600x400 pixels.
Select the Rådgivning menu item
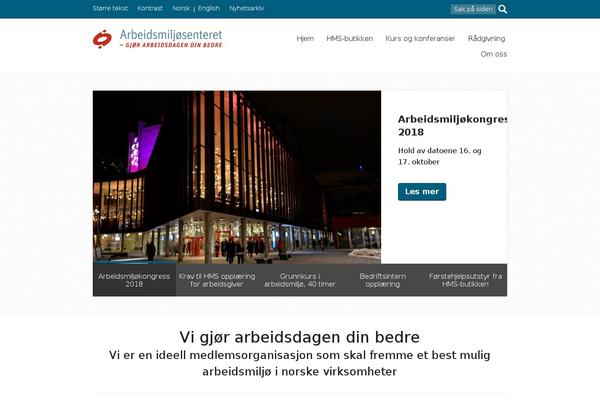(486, 39)
